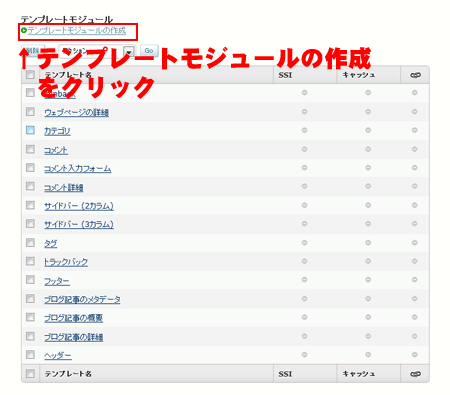Select the コメント row checkbox
Viewport: 450px width, 395px height.
30,149
